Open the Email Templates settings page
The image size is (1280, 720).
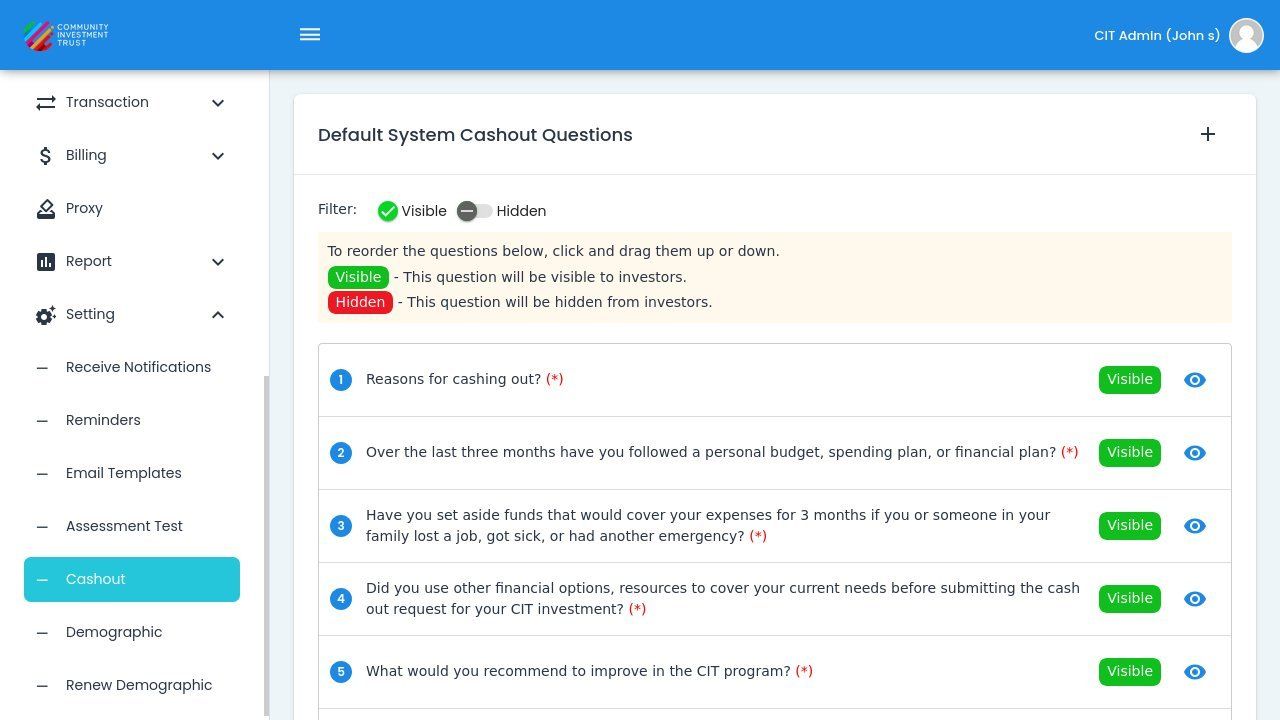pos(123,473)
